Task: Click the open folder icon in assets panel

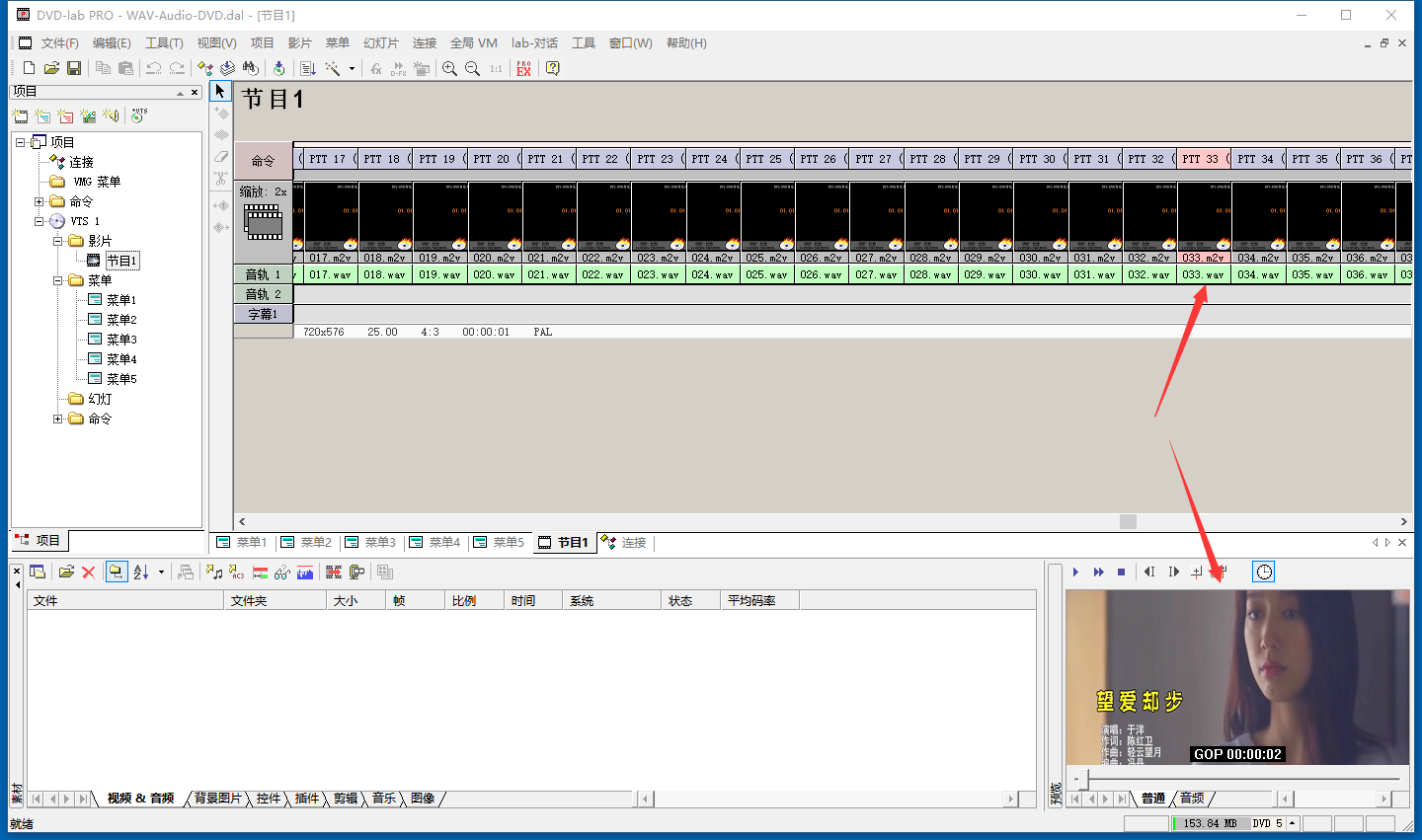Action: 66,572
